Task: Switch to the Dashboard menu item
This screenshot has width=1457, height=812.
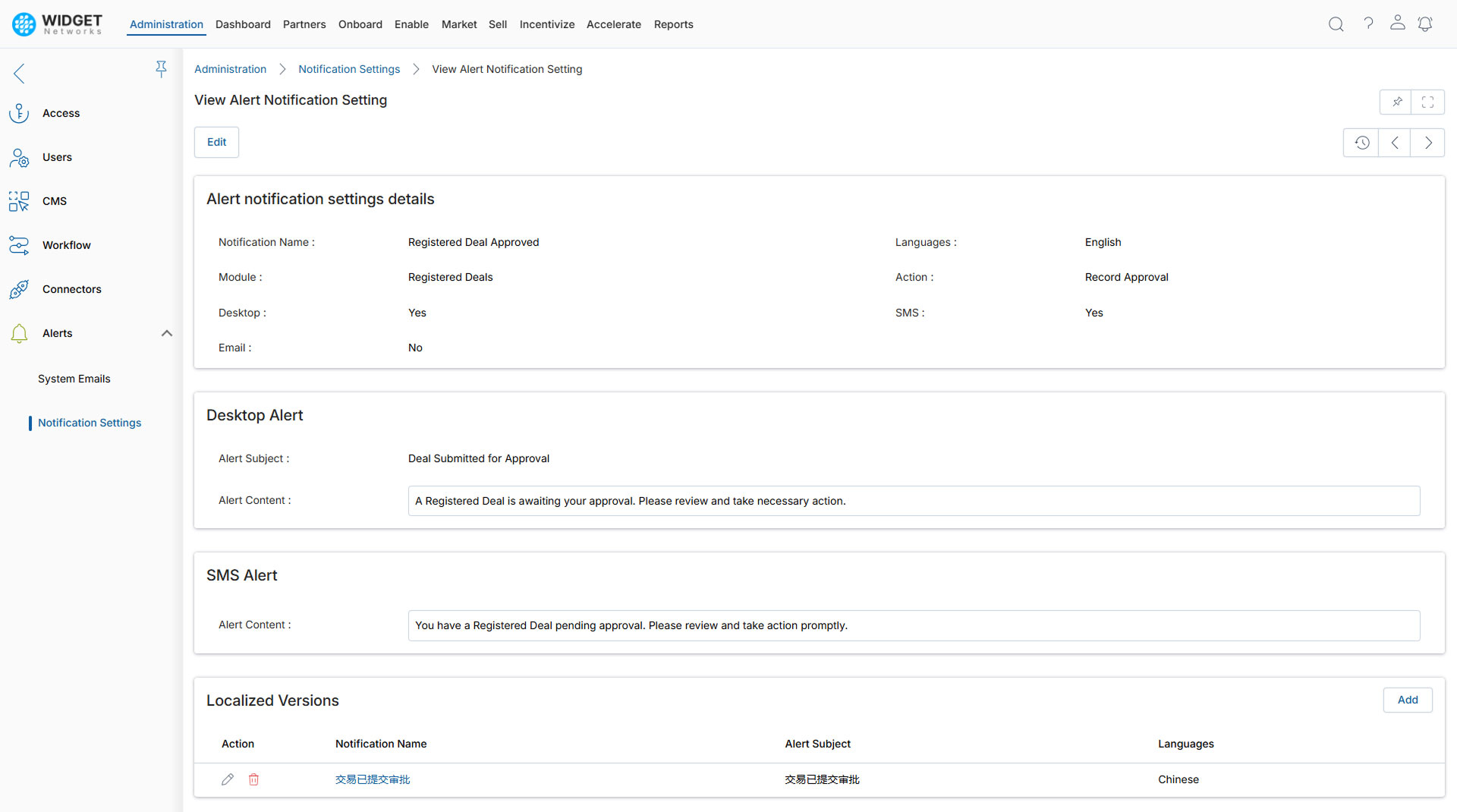Action: coord(243,24)
